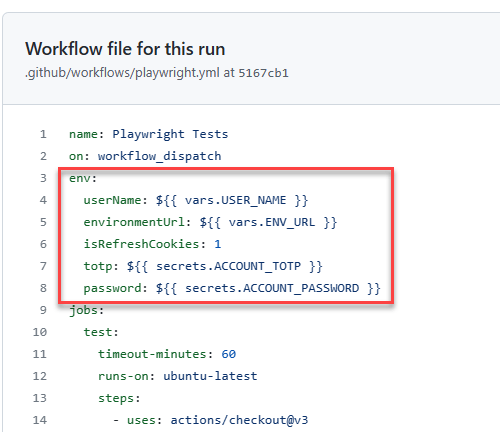The width and height of the screenshot is (500, 432).
Task: Select line number 9
Action: [43, 310]
